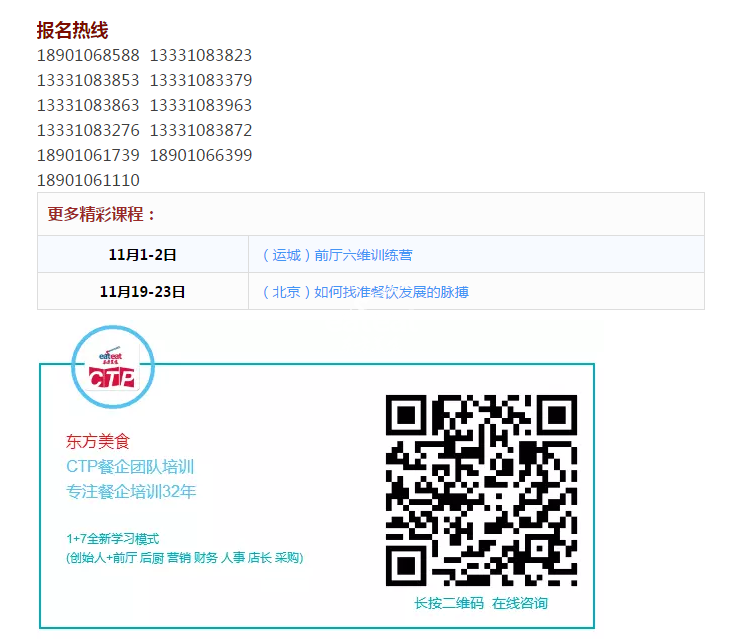Click phone number 18901061739
744x639 pixels.
[x=88, y=155]
